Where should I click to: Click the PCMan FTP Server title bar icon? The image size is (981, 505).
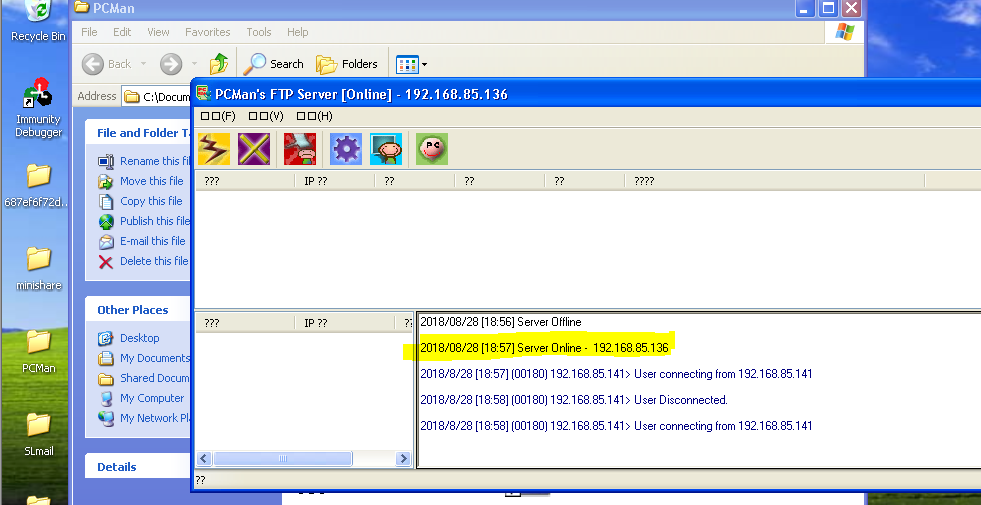tap(203, 94)
